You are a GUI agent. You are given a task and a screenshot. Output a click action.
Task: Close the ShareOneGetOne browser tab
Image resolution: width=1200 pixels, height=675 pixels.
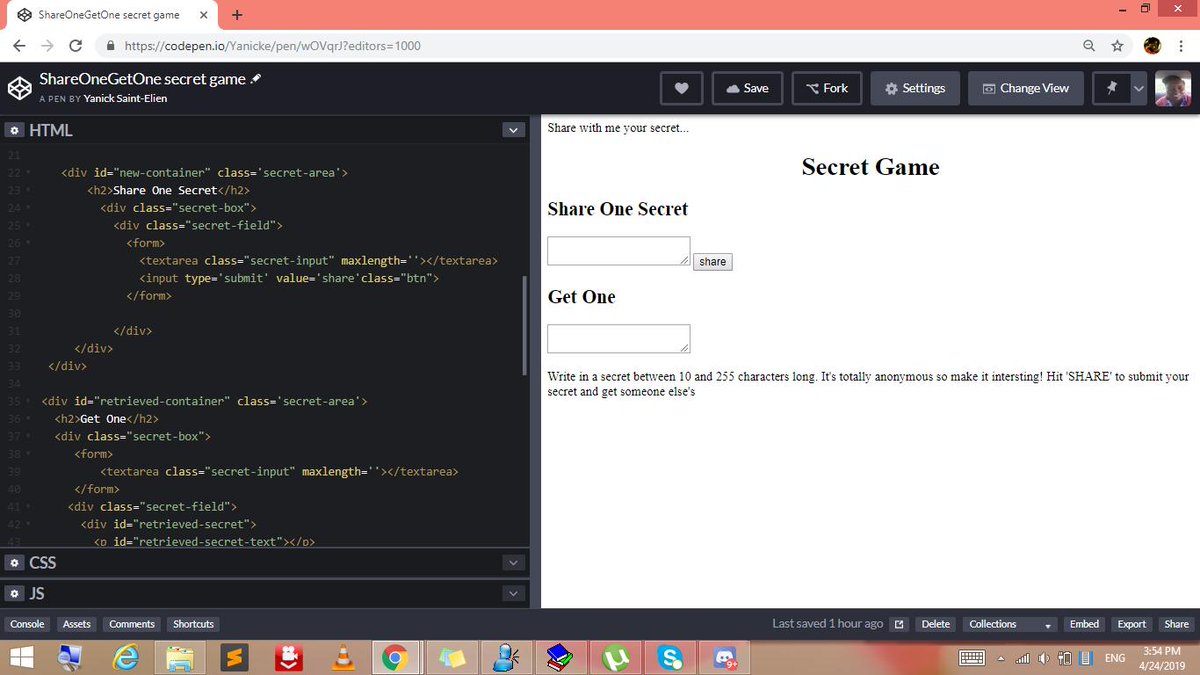(x=203, y=16)
